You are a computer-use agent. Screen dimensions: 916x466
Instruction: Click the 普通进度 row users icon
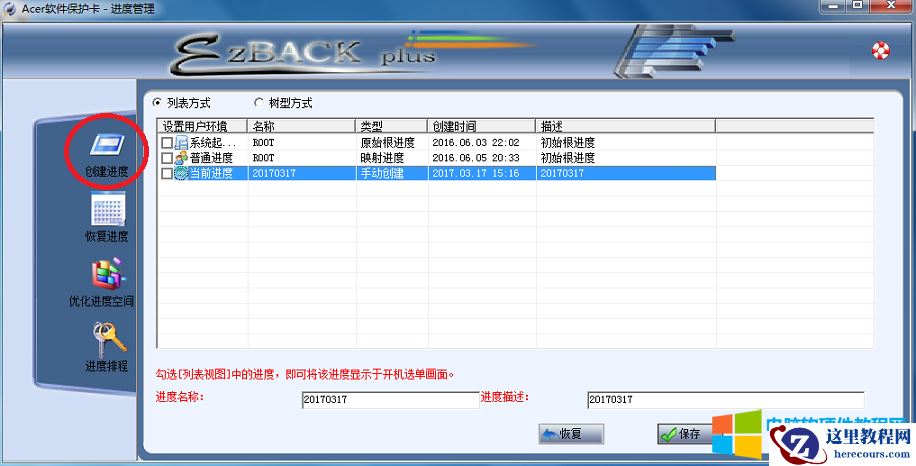[x=181, y=158]
